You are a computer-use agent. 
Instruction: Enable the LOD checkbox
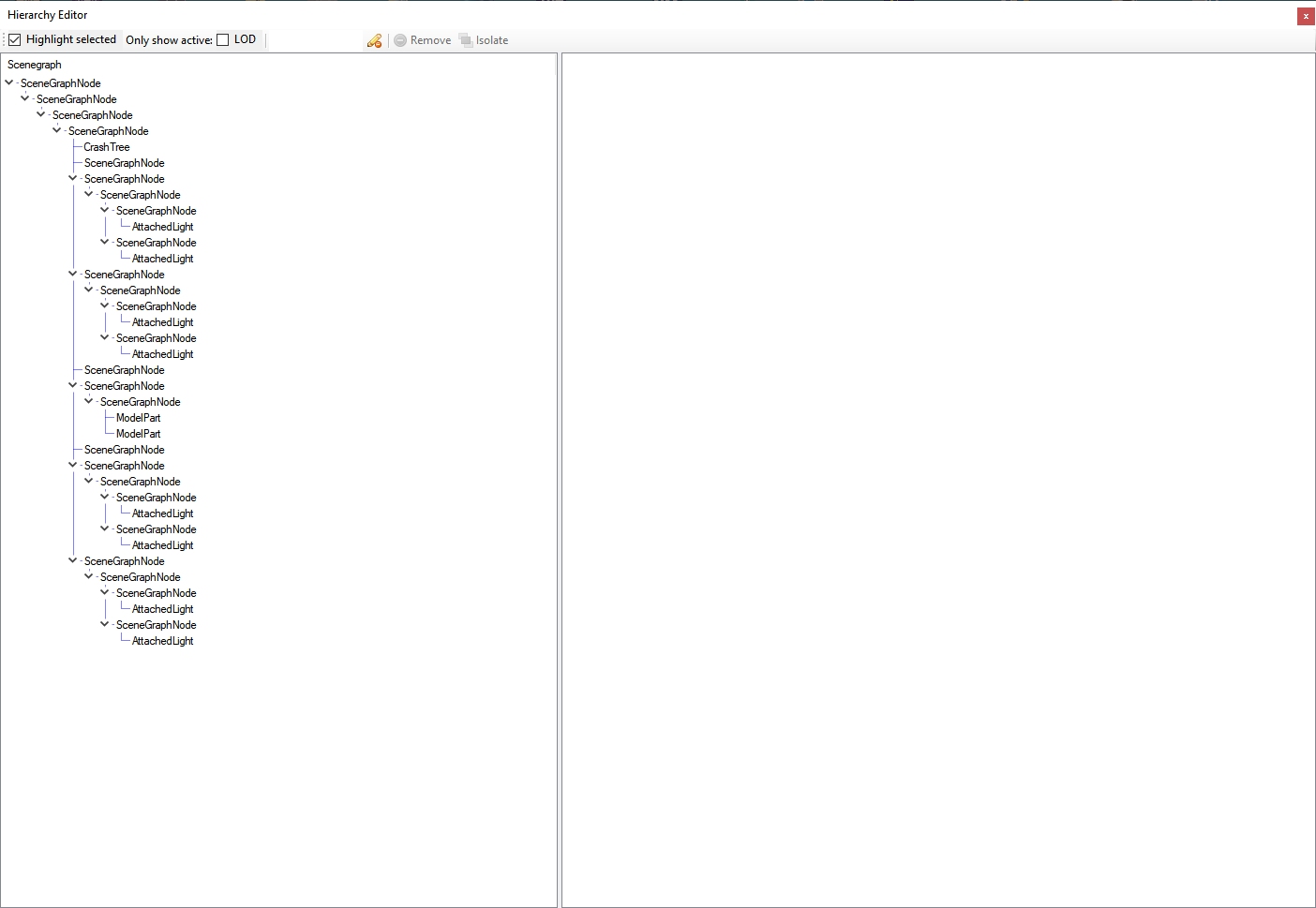tap(223, 39)
